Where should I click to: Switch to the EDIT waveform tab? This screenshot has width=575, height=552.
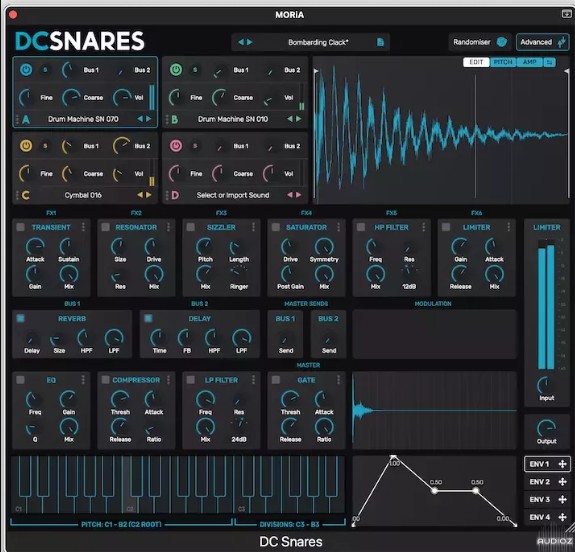[x=476, y=62]
